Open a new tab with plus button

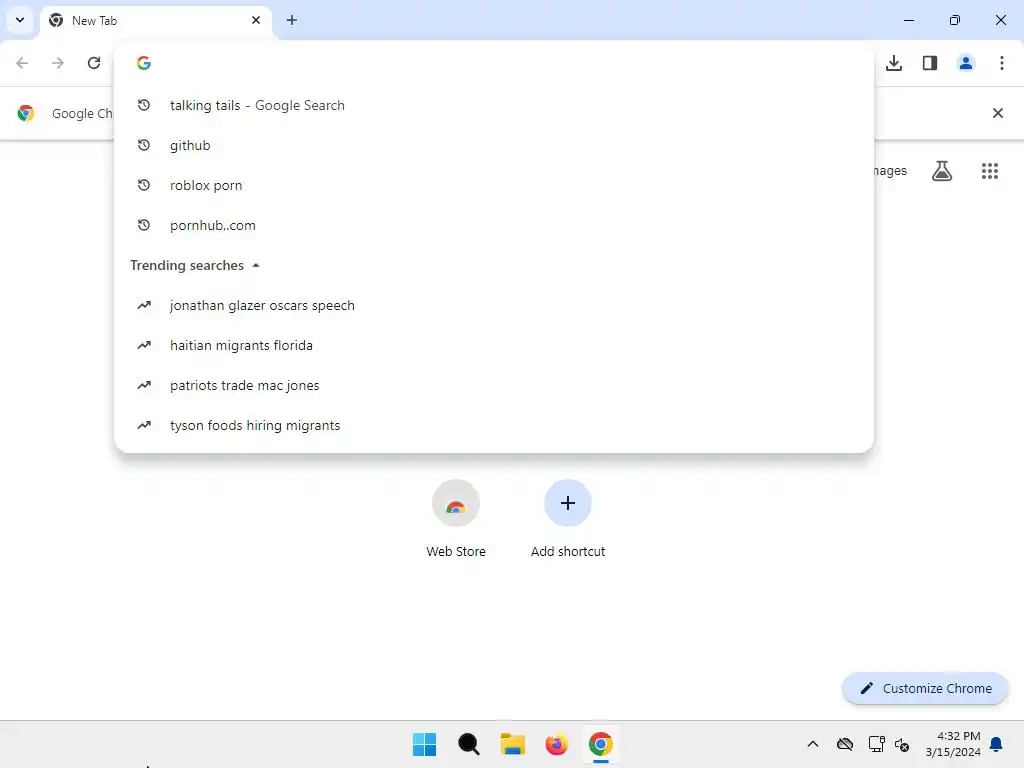coord(292,20)
